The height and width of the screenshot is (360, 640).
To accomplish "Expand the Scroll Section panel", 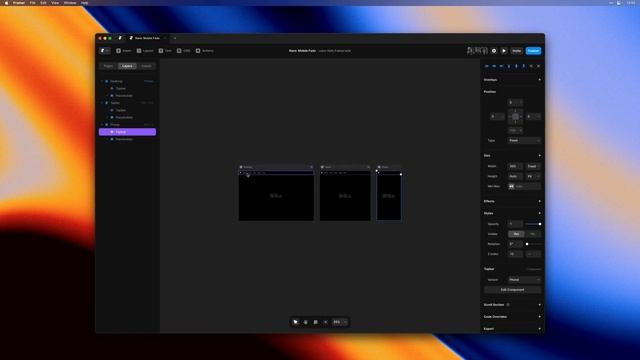I will click(540, 305).
